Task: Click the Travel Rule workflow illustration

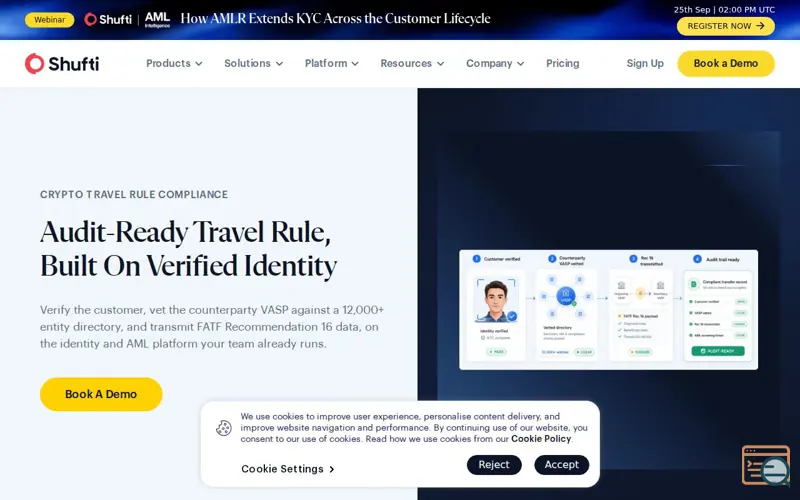Action: (608, 310)
